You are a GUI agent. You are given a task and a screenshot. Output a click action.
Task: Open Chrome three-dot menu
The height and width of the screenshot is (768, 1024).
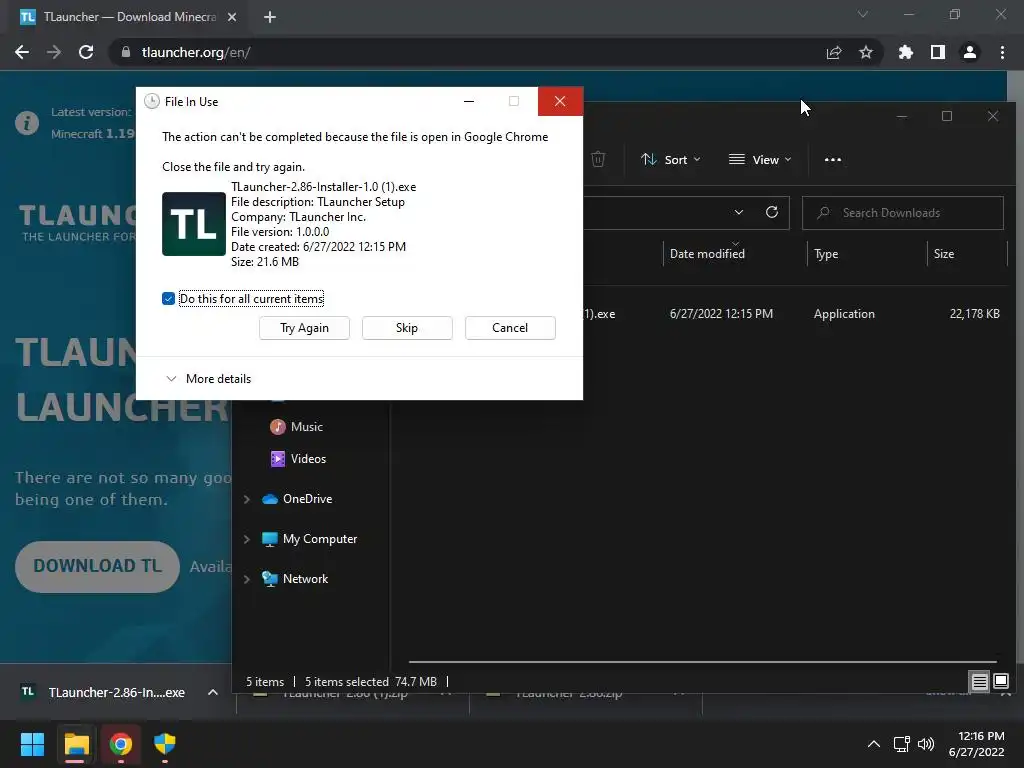tap(1002, 52)
